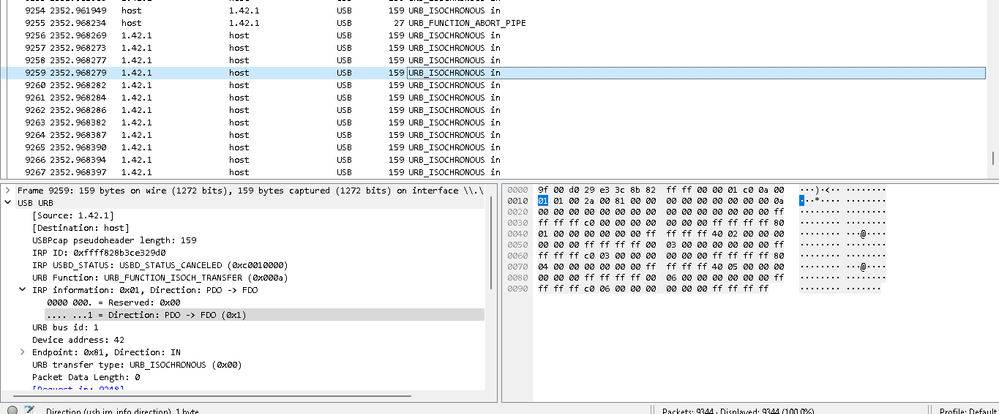999x414 pixels.
Task: Select packet number 9267 row
Action: coord(493,172)
